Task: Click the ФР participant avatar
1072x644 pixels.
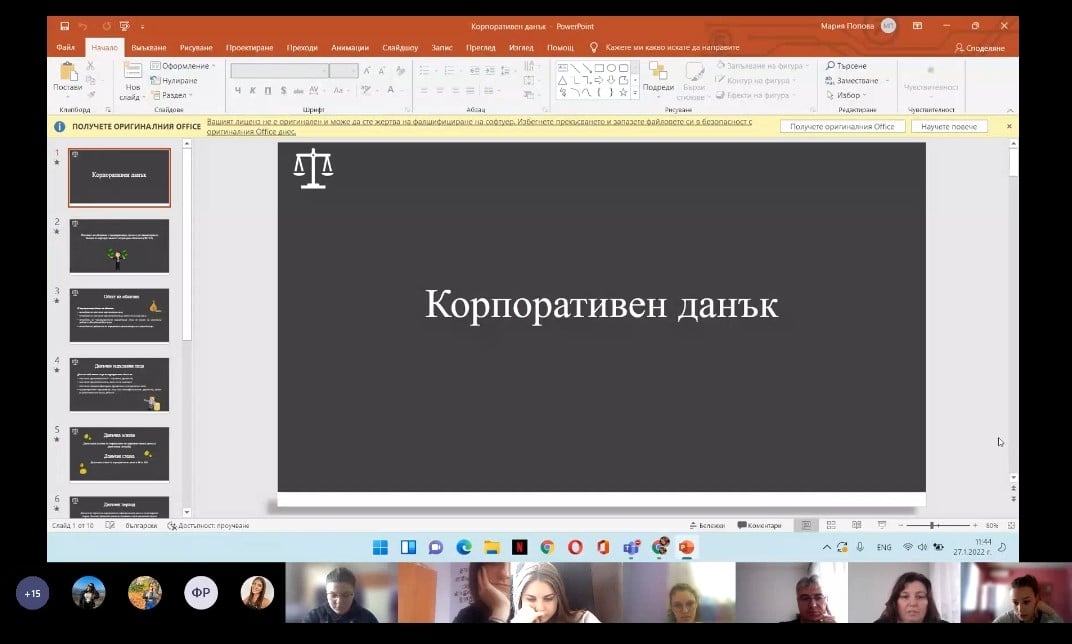Action: 201,593
